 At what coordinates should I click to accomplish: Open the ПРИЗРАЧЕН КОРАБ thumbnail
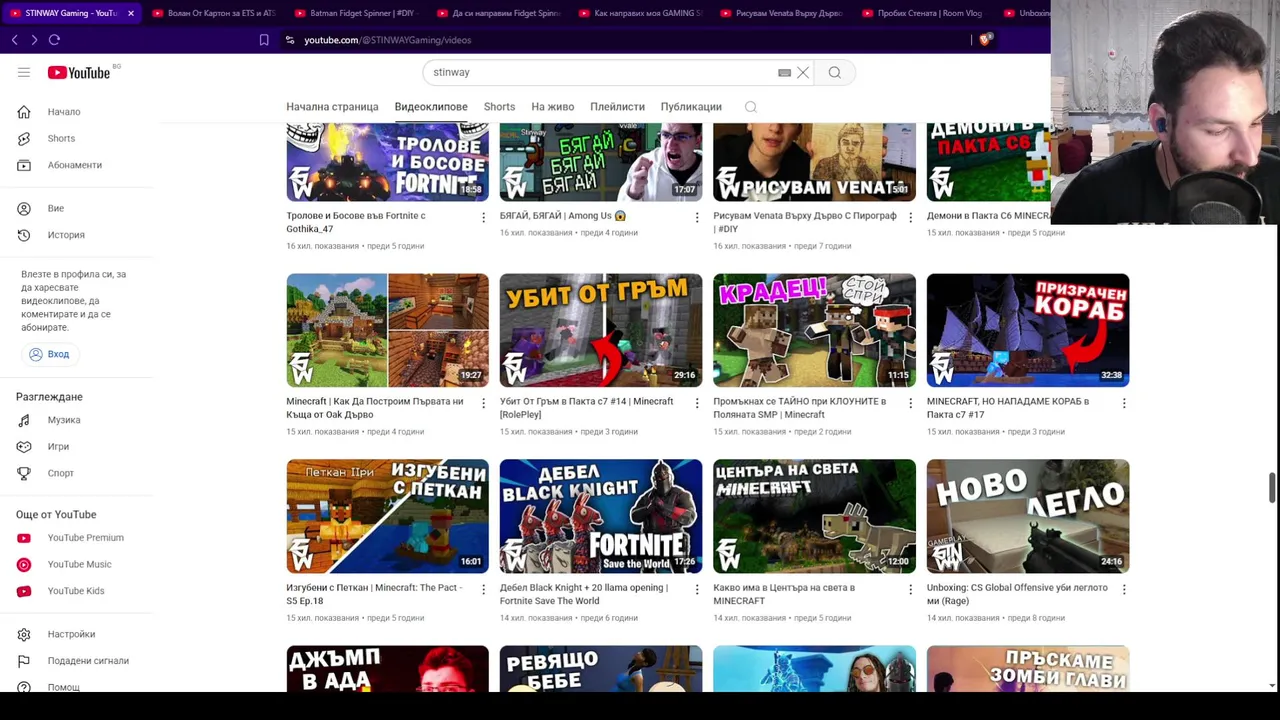click(1028, 330)
